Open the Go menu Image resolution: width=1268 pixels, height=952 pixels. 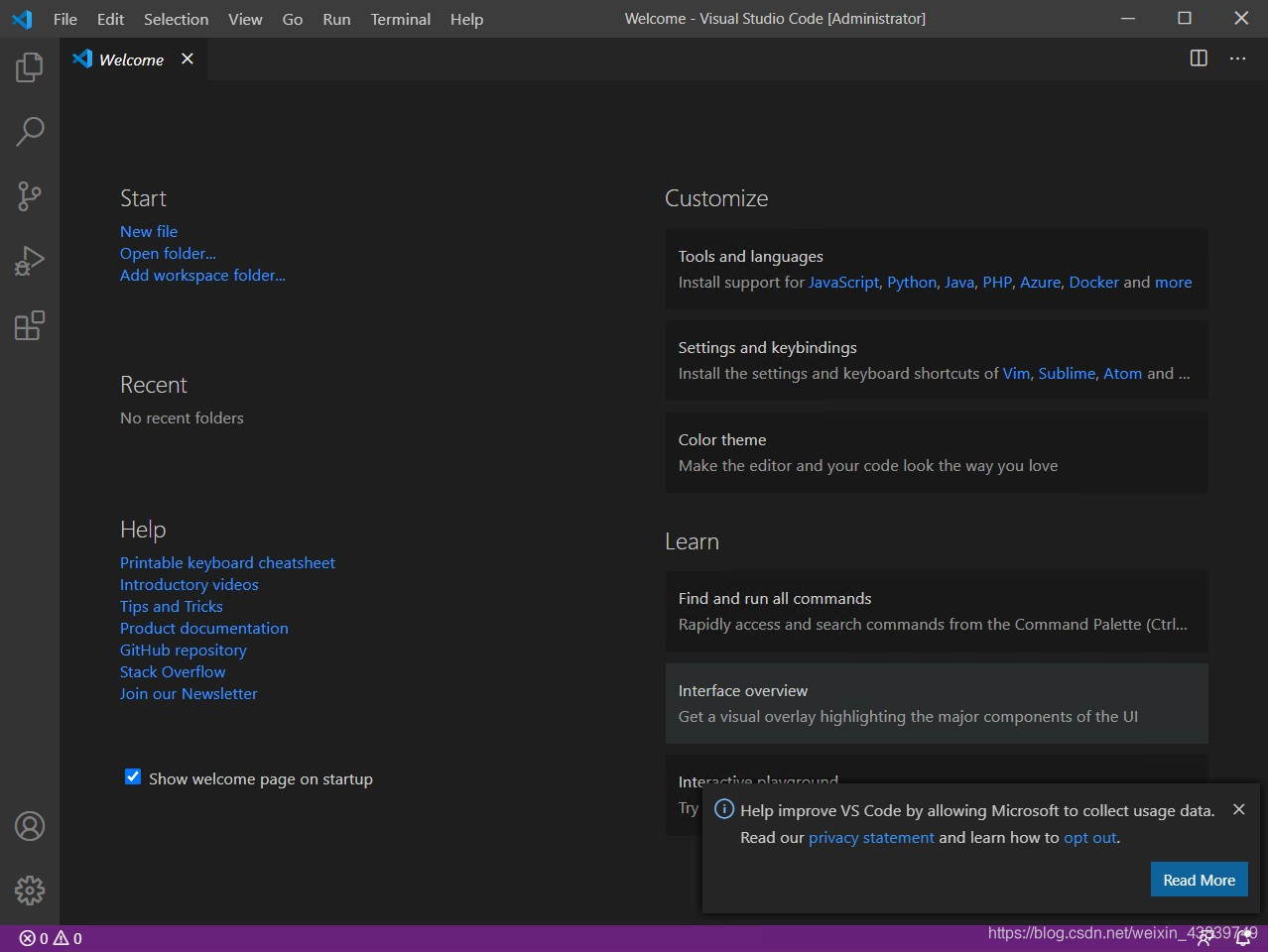pyautogui.click(x=293, y=19)
